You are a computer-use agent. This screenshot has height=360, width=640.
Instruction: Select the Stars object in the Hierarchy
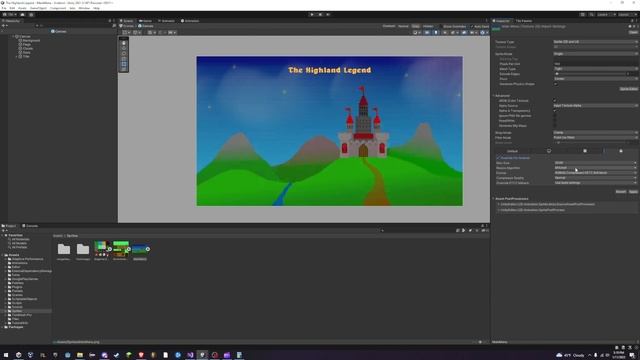(27, 52)
